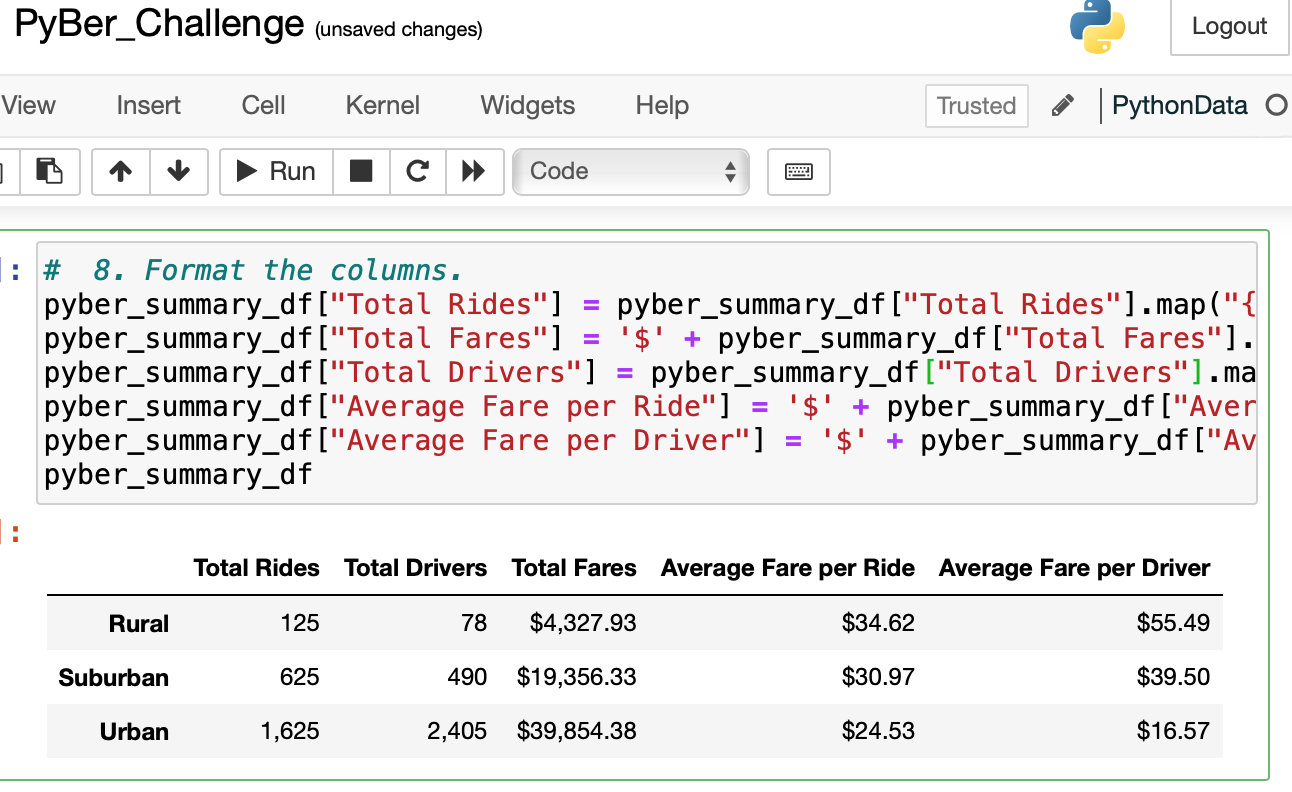Image resolution: width=1292 pixels, height=792 pixels.
Task: Move selected cell down
Action: (178, 171)
